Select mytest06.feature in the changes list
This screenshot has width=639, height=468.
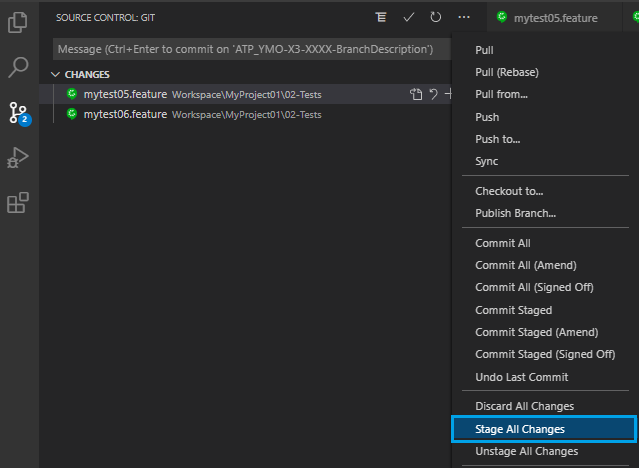(x=125, y=114)
